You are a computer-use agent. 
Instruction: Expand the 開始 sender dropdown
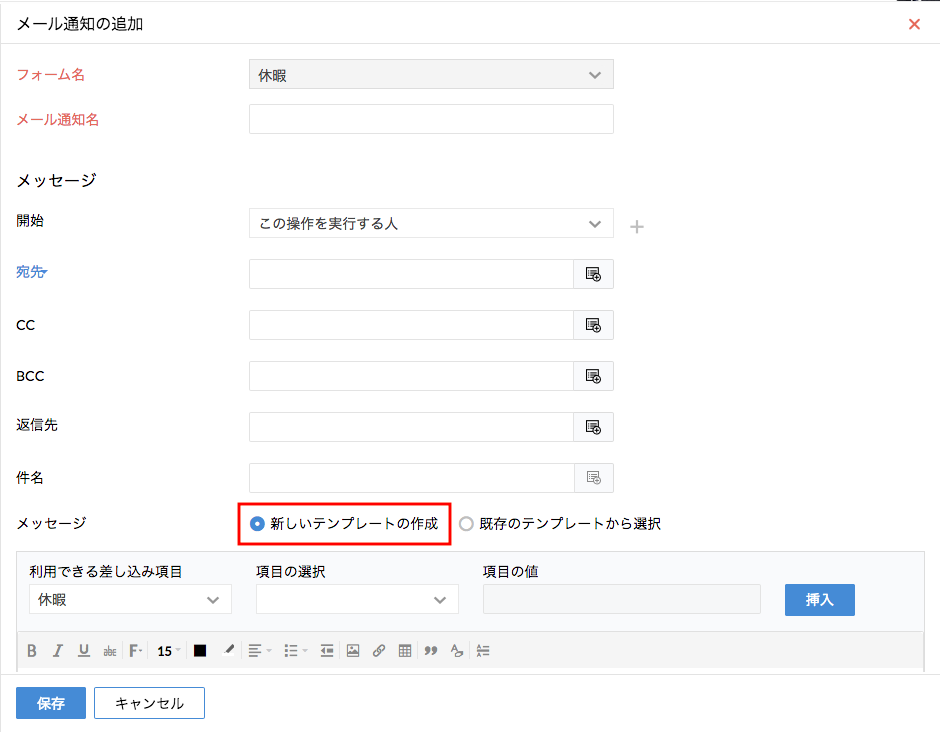(x=431, y=224)
